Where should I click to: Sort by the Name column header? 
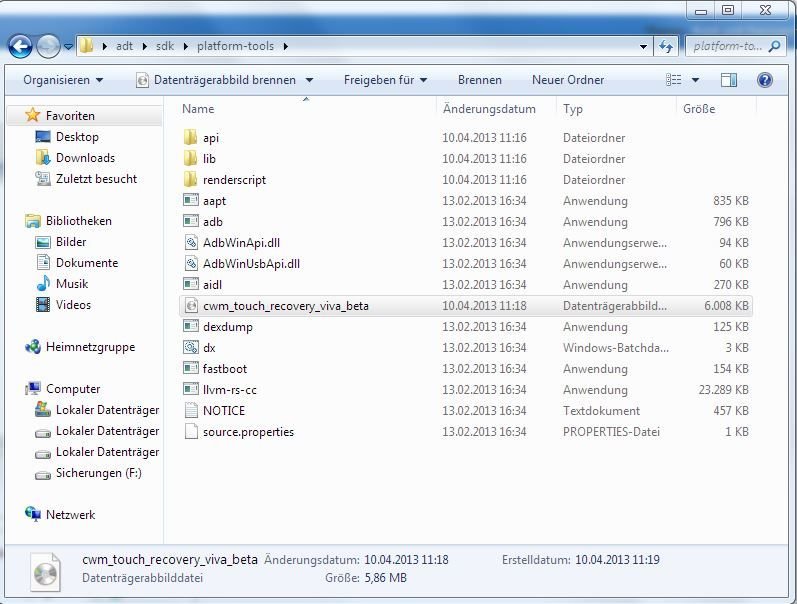click(x=198, y=109)
